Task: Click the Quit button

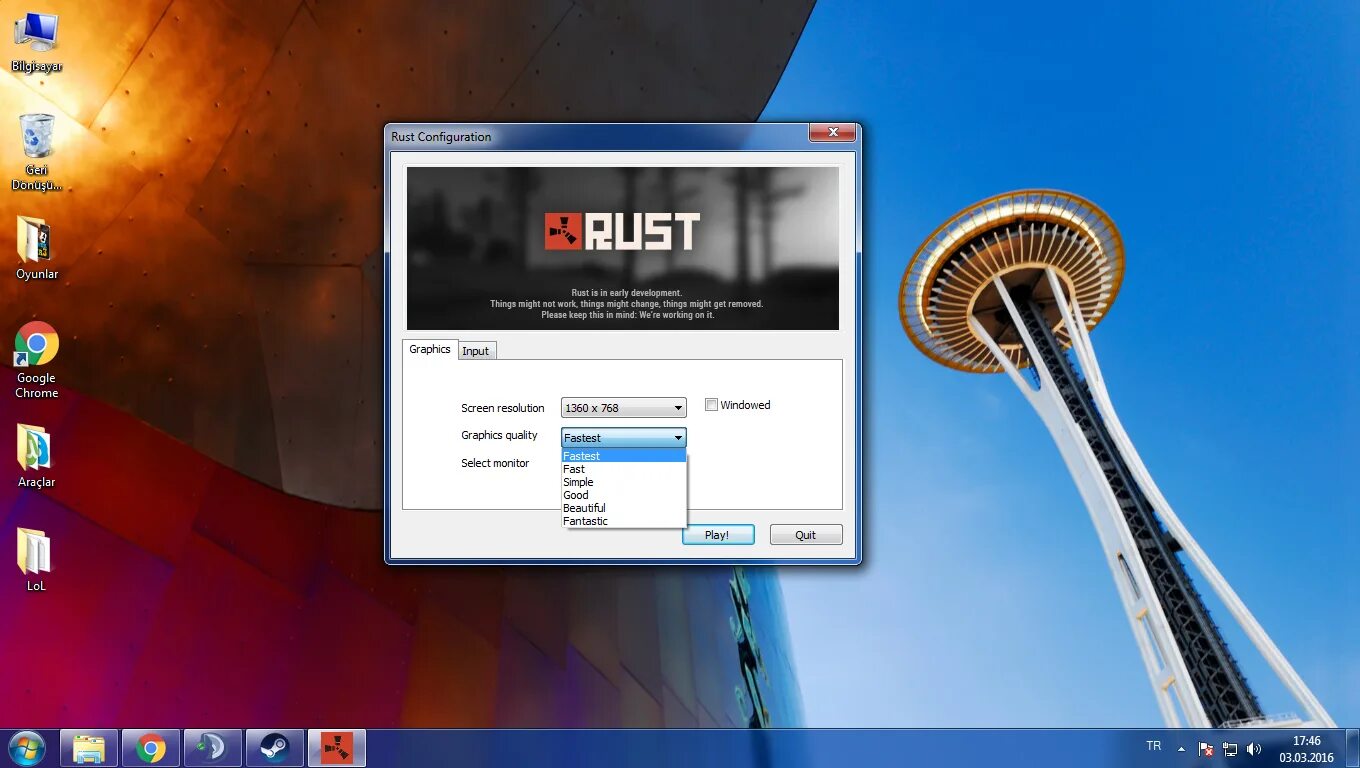Action: 806,535
